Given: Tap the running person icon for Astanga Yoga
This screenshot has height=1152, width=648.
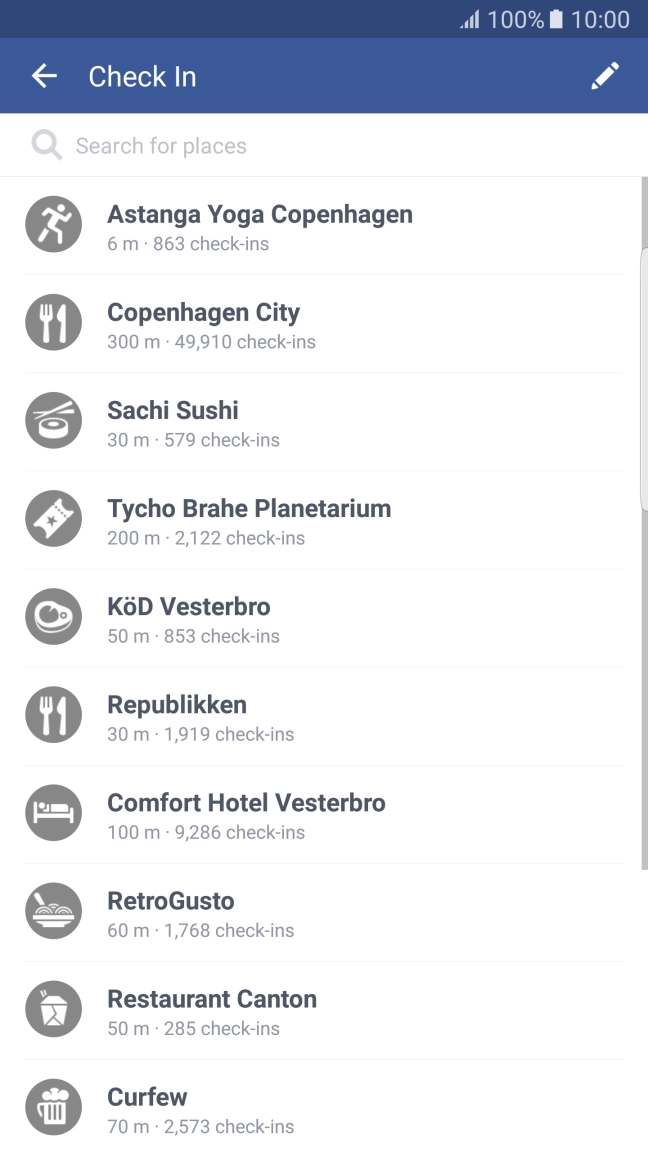Looking at the screenshot, I should [x=53, y=224].
